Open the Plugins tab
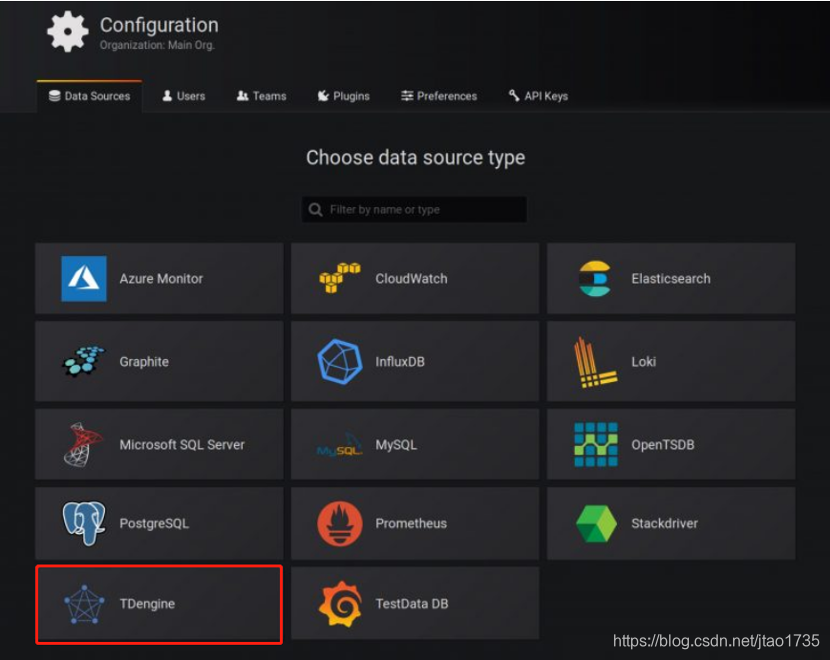 pyautogui.click(x=344, y=96)
